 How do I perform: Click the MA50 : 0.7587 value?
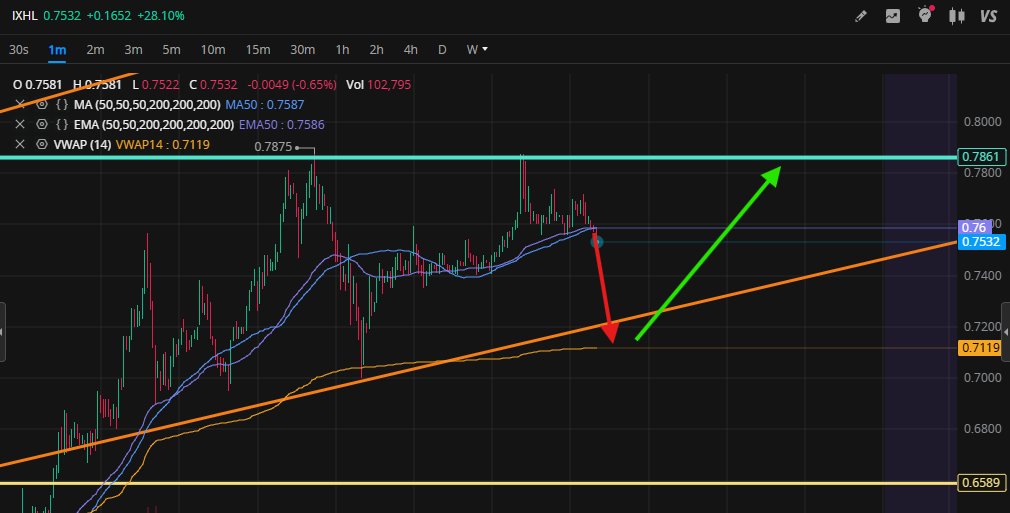tap(265, 104)
